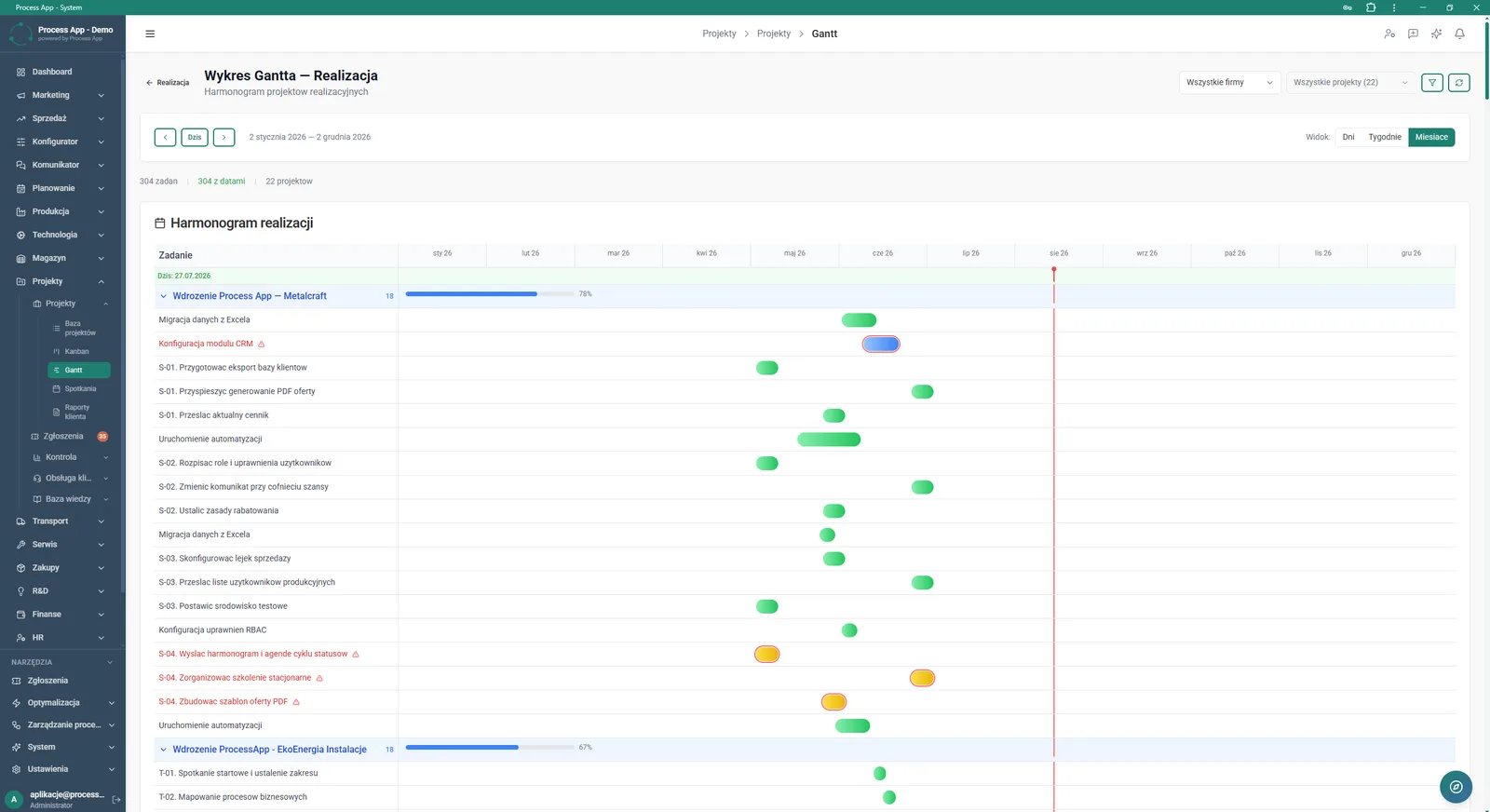1490x812 pixels.
Task: Select Konfiguracja uprawnien RBAC row
Action: click(x=805, y=630)
